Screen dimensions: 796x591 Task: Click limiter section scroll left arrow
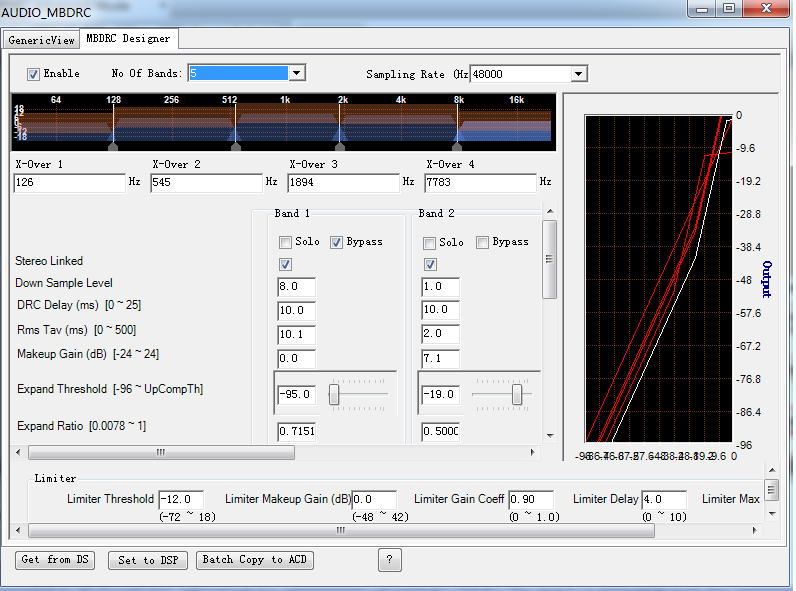pos(19,531)
